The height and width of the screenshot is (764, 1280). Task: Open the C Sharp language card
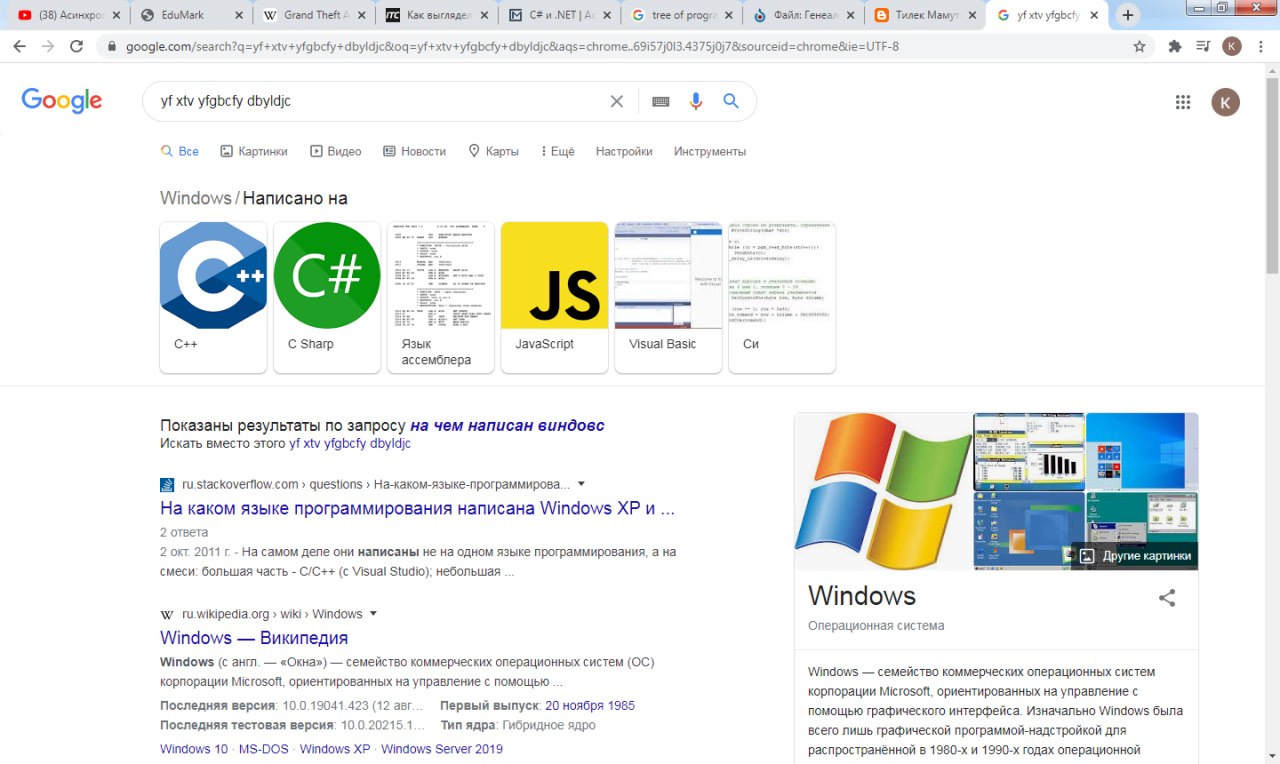(x=327, y=297)
